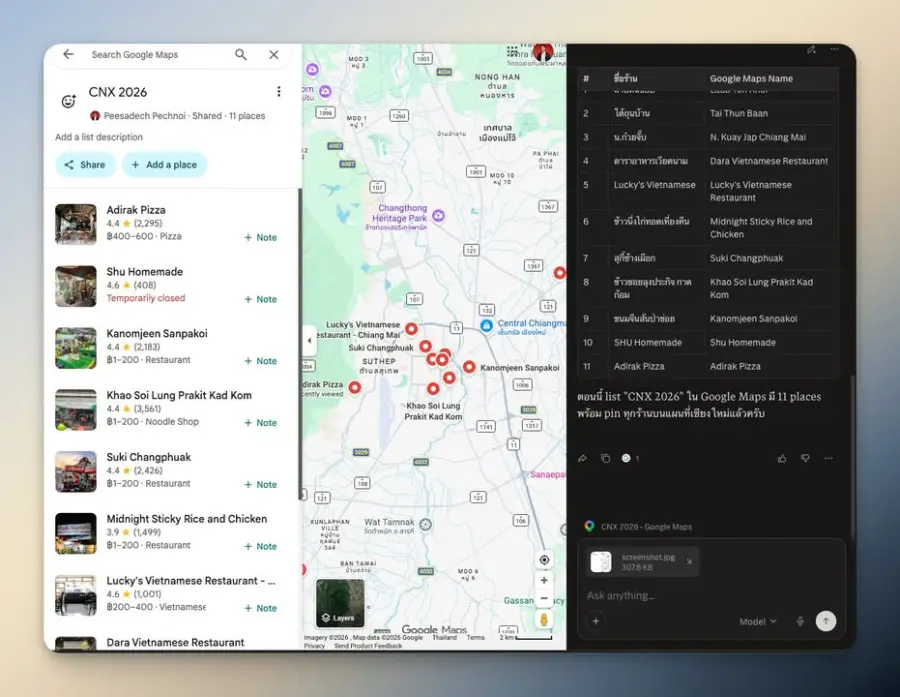Screen dimensions: 900x697
Task: Select Khao Soi Lung Prakit Kad Kom title
Action: [179, 395]
